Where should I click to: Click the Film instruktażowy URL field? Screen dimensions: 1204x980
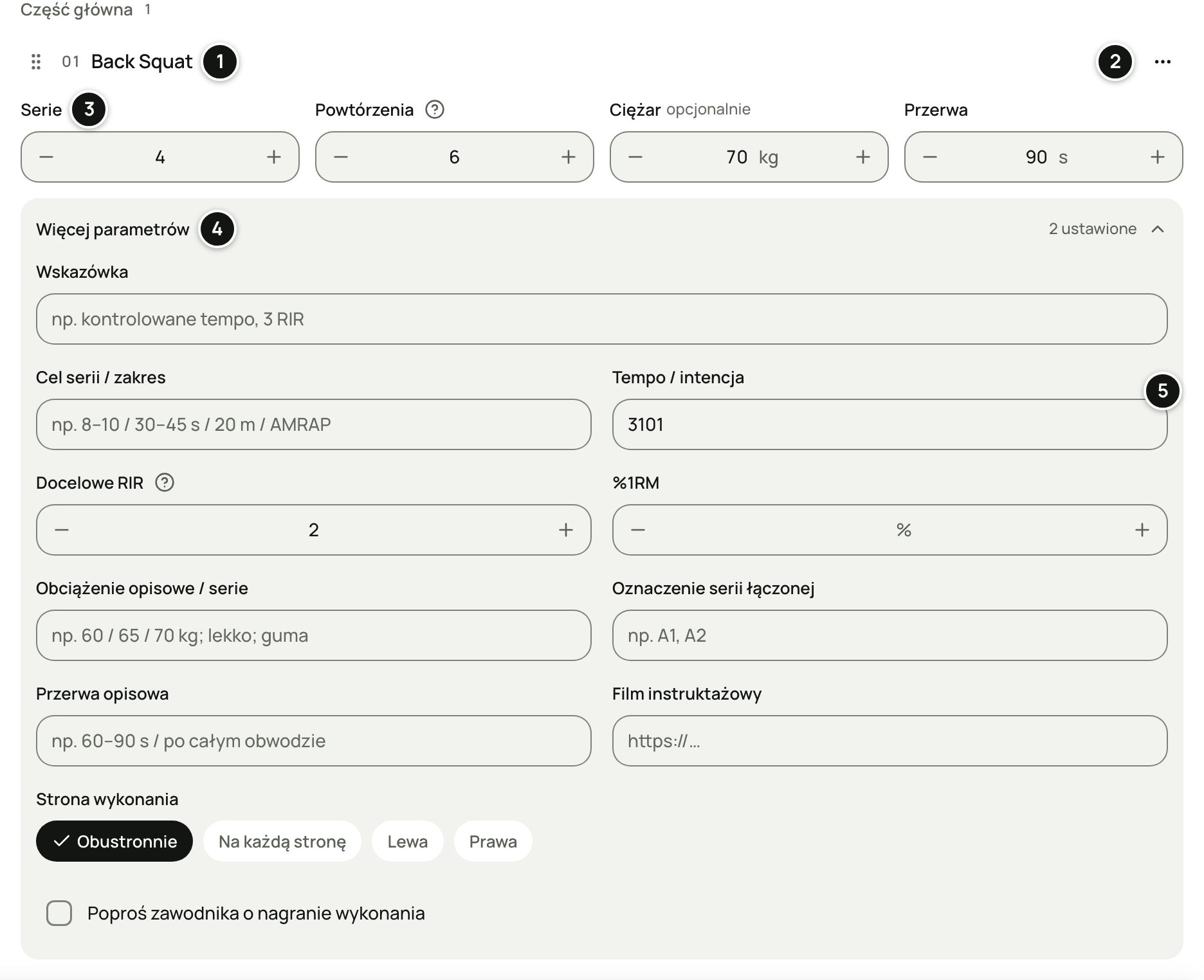[x=890, y=741]
